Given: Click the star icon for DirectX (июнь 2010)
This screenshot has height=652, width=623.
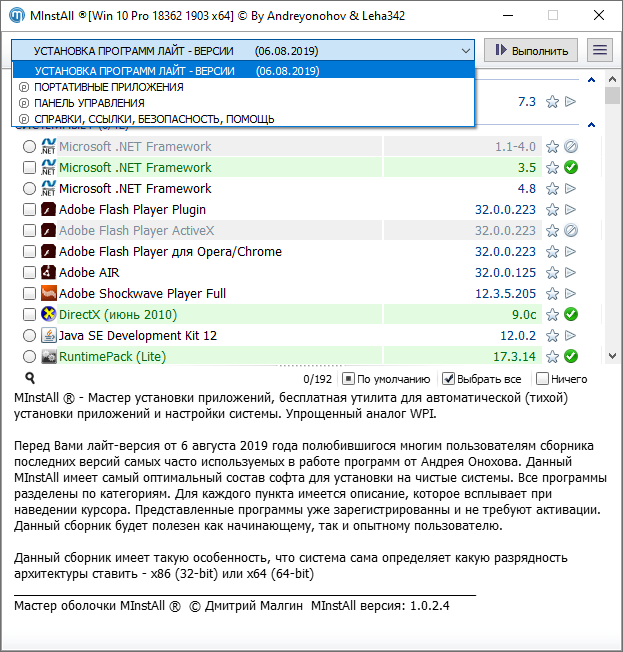Looking at the screenshot, I should coord(552,315).
